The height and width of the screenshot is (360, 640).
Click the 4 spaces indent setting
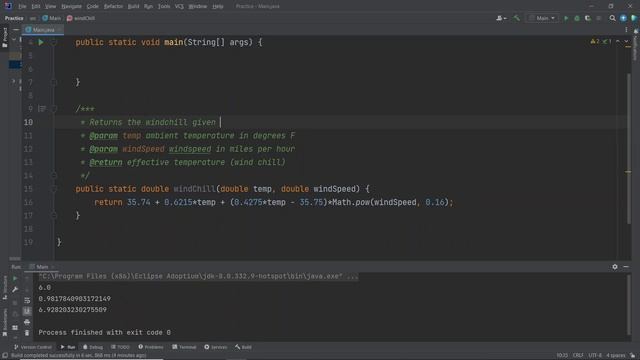tap(616, 356)
